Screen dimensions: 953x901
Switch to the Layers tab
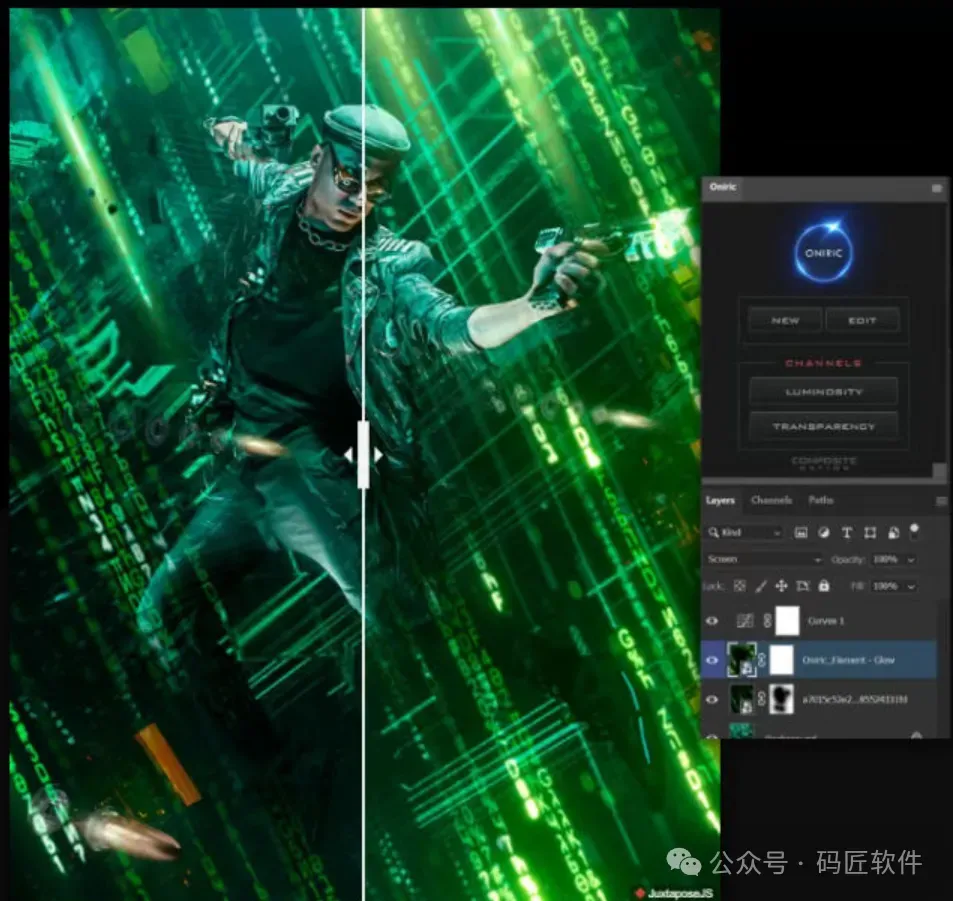(720, 500)
